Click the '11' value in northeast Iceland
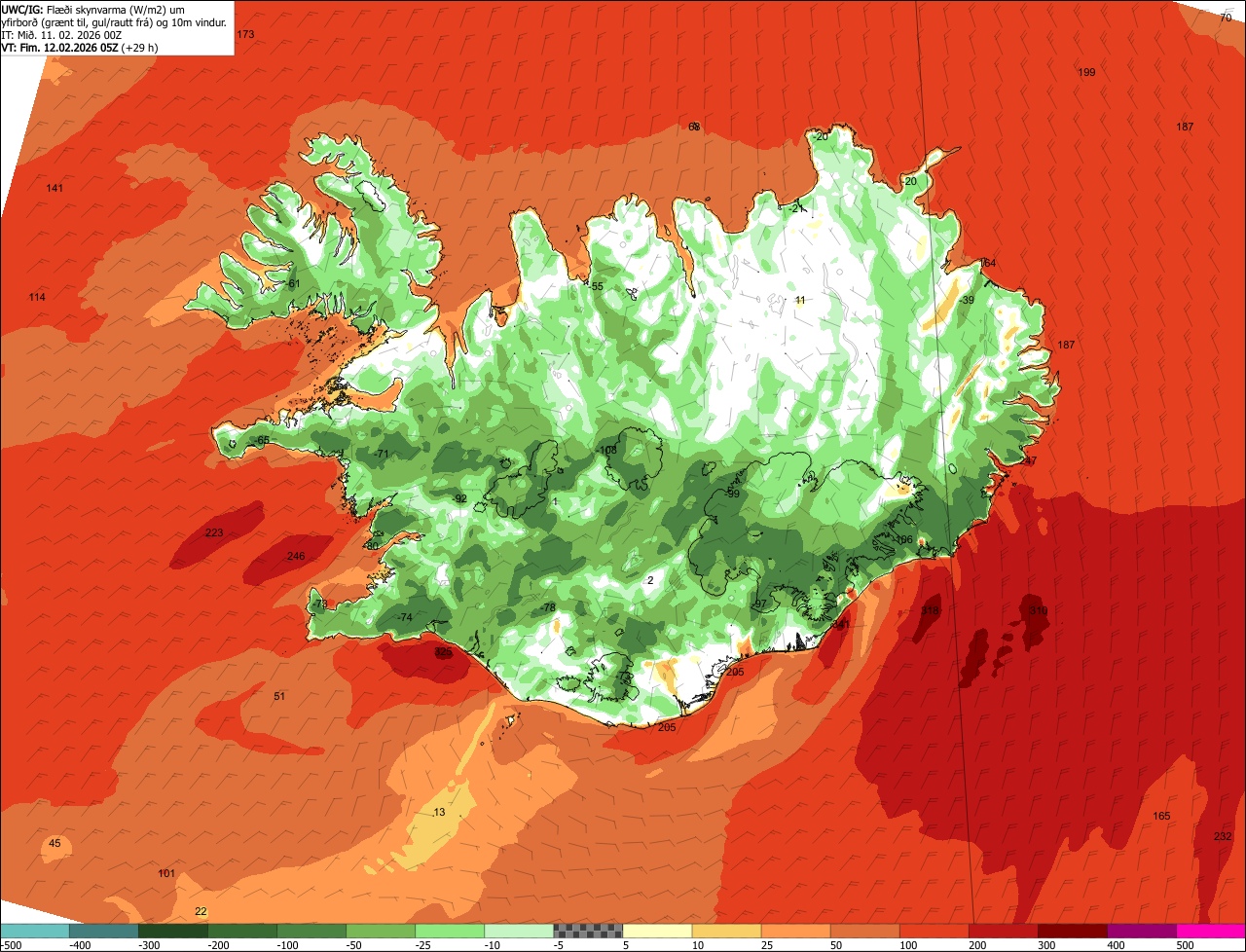Image resolution: width=1246 pixels, height=952 pixels. point(800,300)
